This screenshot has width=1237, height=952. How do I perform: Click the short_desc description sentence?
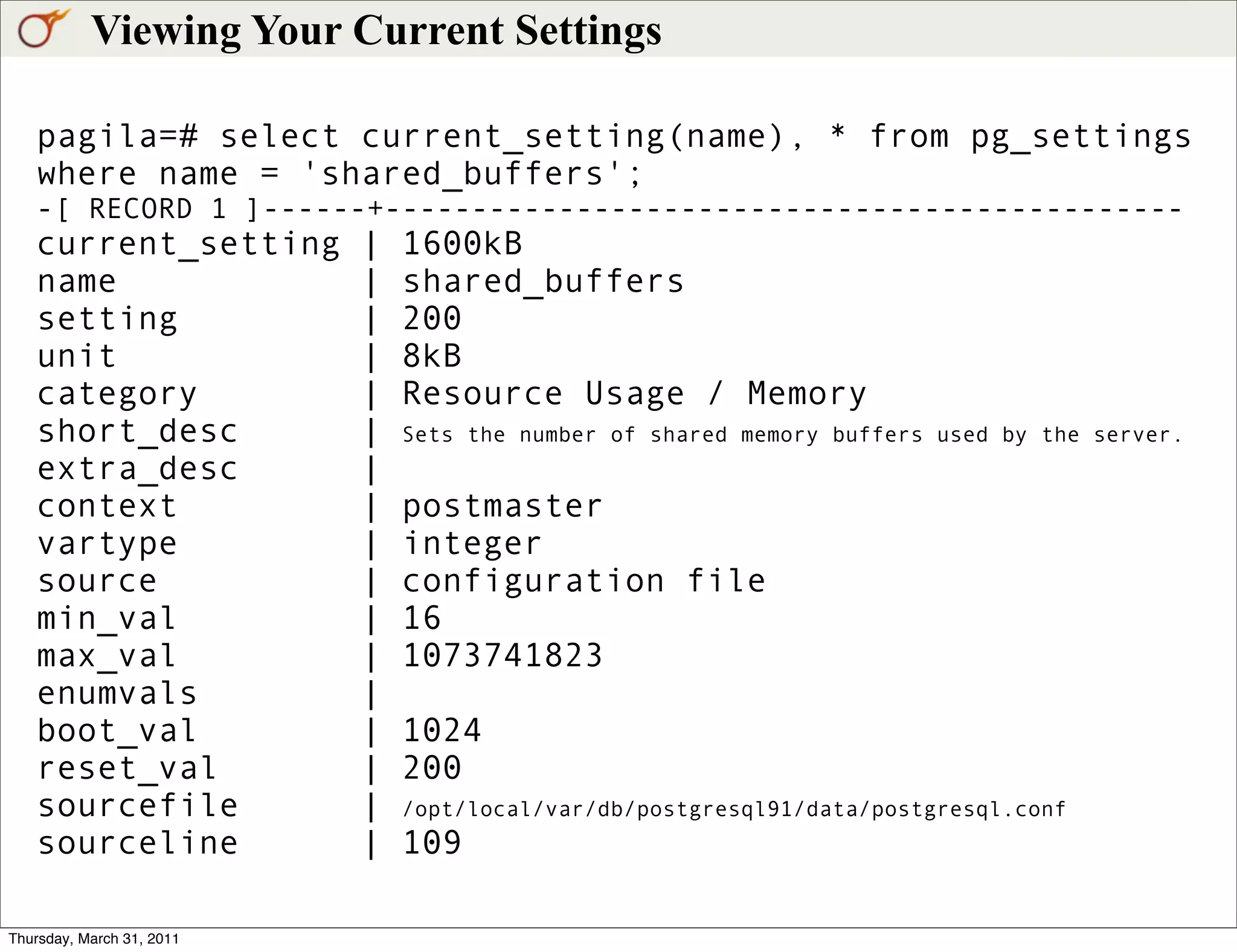(791, 435)
